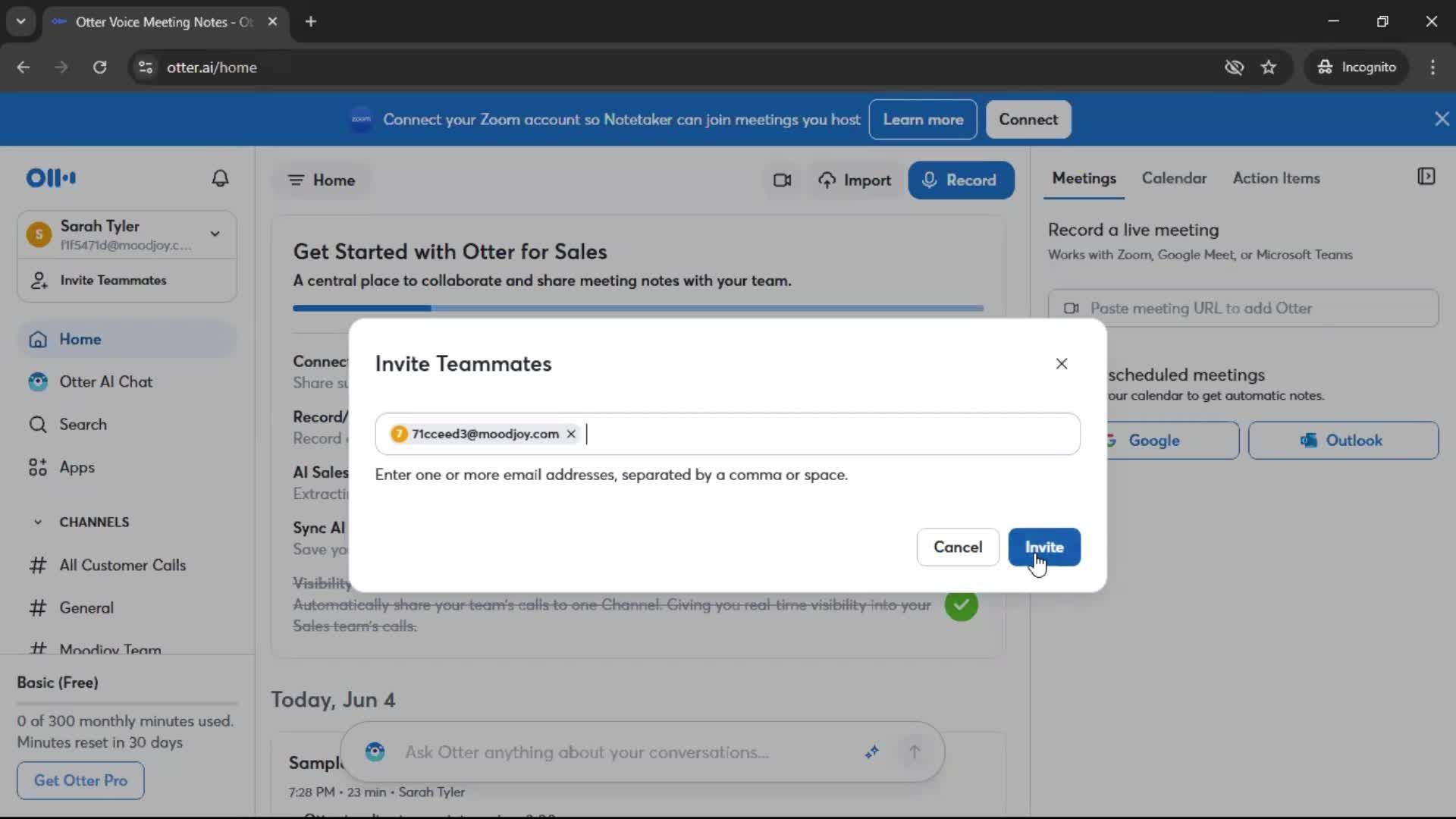Screen dimensions: 1456x819
Task: Click the Today, Jun 4 heading
Action: pyautogui.click(x=333, y=700)
